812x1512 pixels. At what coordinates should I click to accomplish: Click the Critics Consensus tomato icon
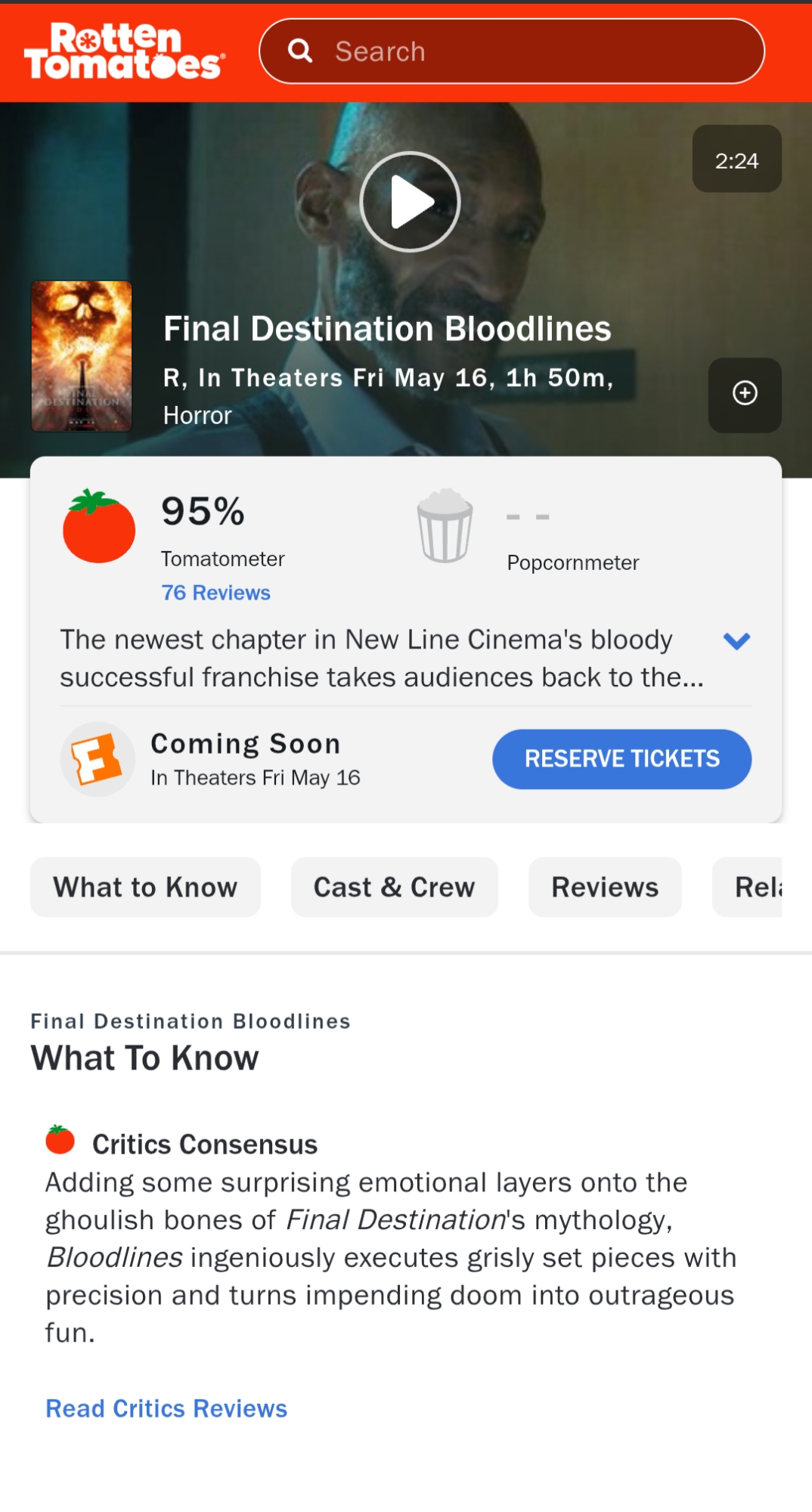click(x=60, y=1140)
